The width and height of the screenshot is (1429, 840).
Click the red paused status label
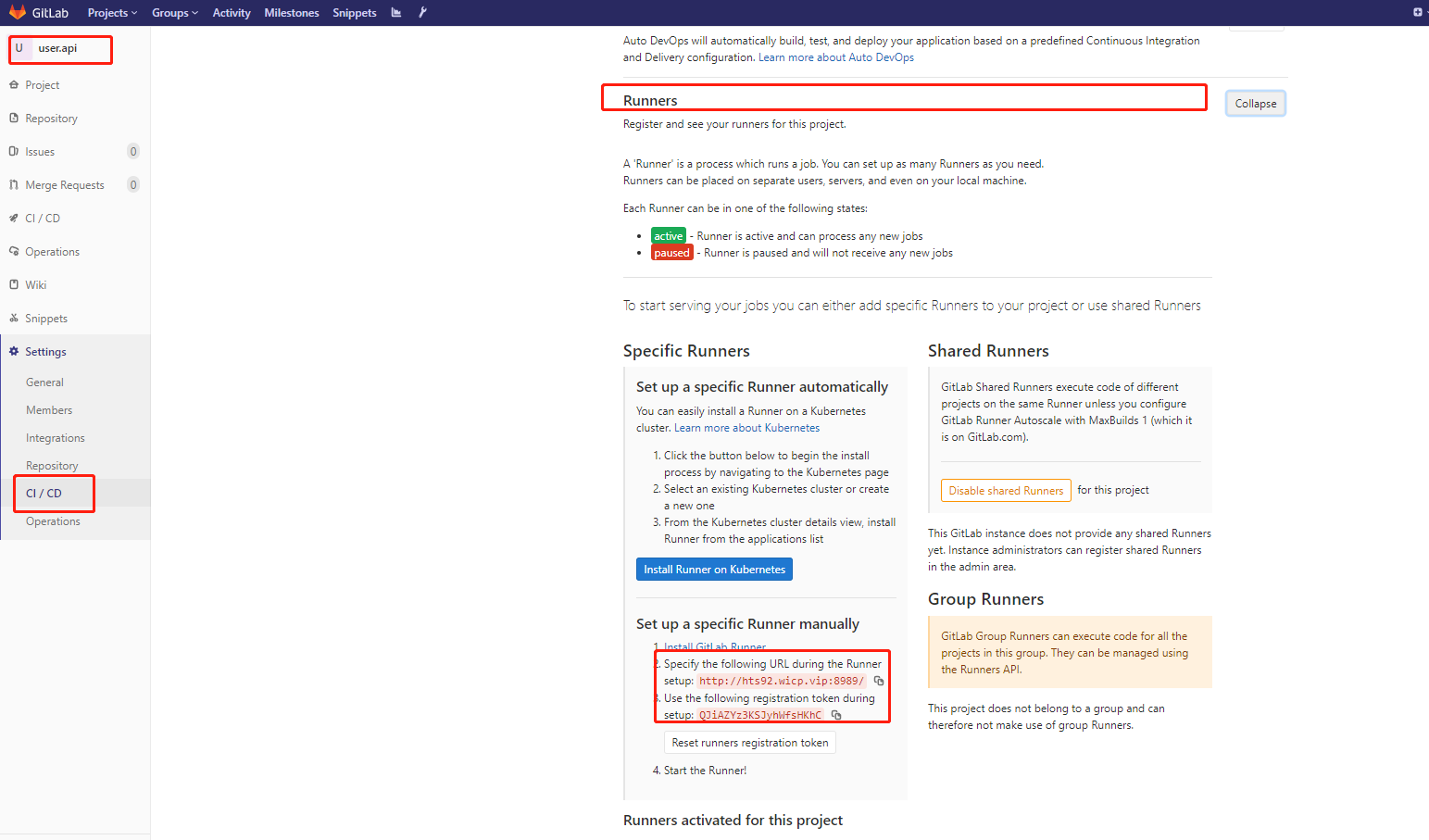click(x=672, y=253)
